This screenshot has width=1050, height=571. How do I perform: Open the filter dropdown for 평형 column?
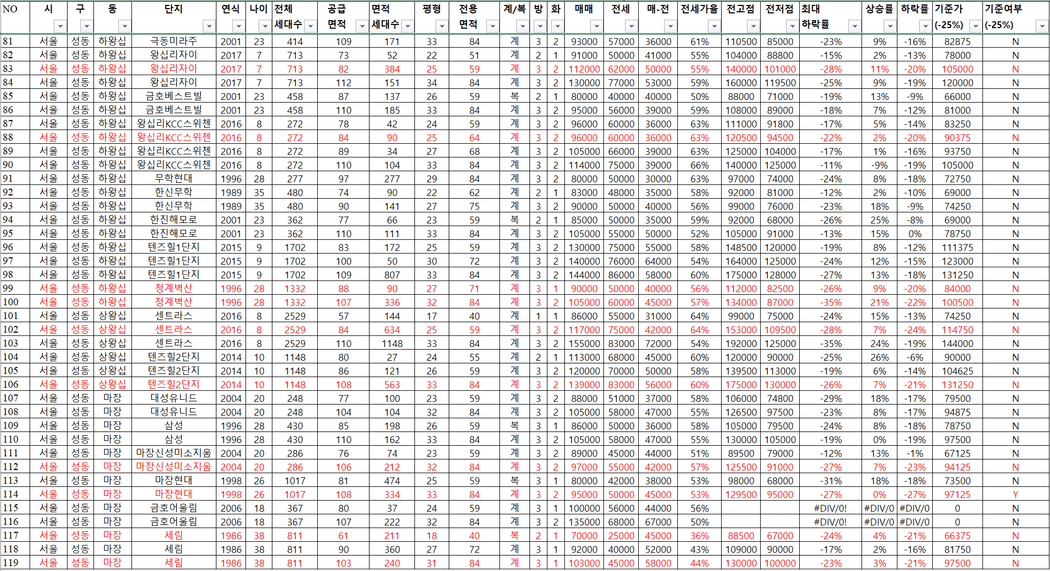(x=441, y=26)
